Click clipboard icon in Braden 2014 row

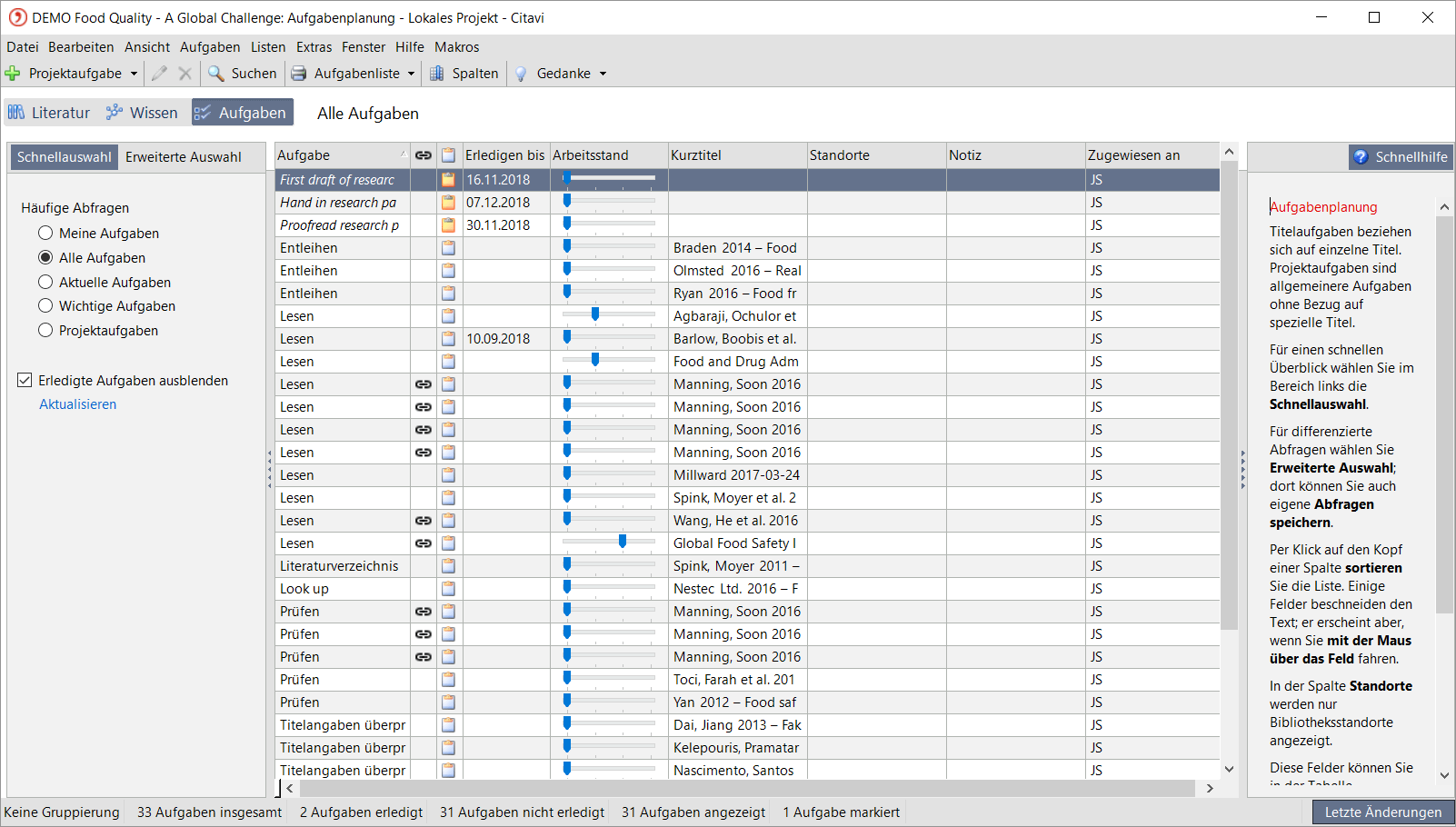coord(448,248)
